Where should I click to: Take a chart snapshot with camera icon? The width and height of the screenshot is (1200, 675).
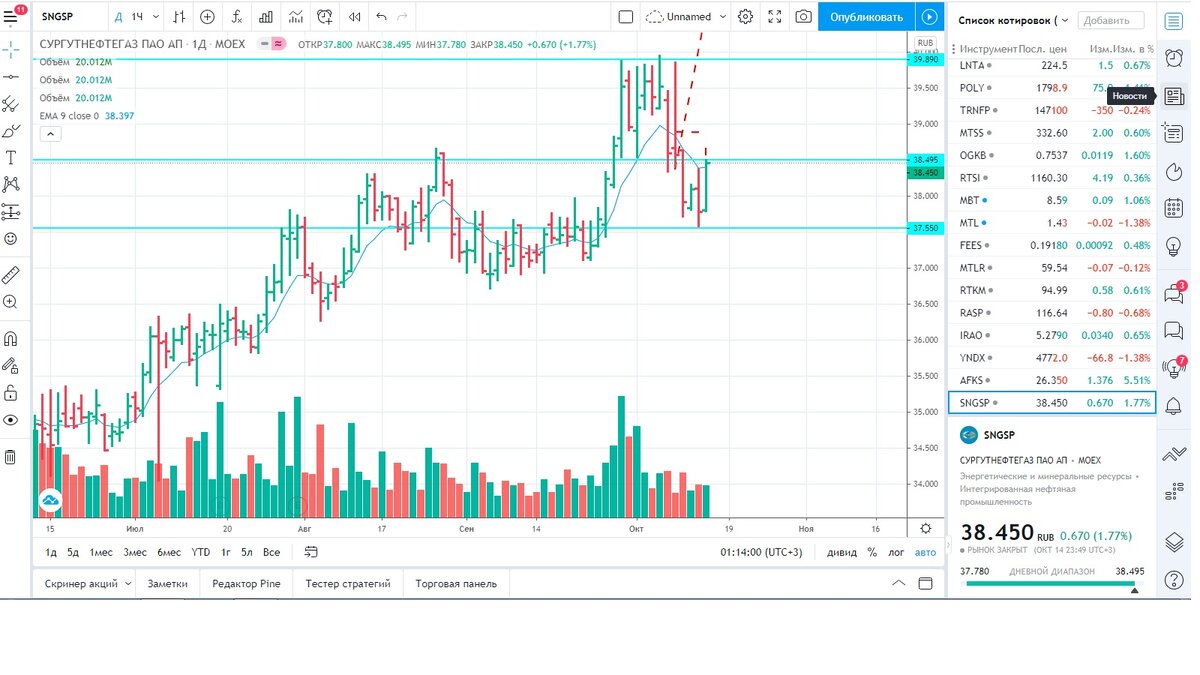tap(804, 17)
